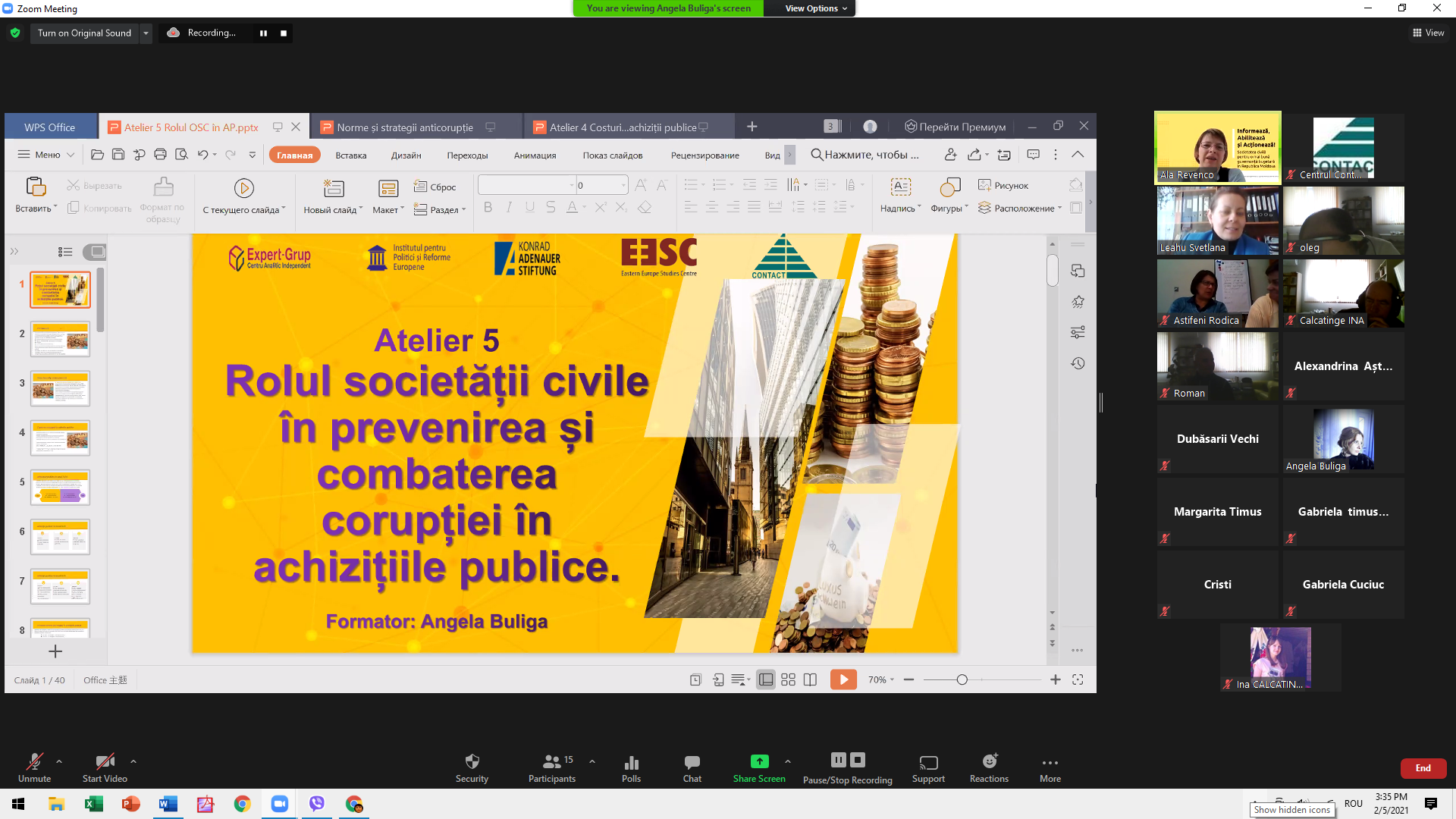Open the audio options arrow next to Unmute
This screenshot has height=819, width=1456.
59,761
